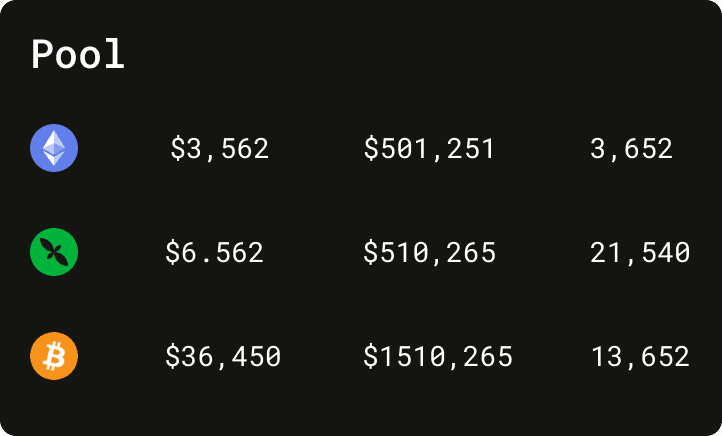Open the Ethereum pool row
This screenshot has height=436, width=722.
pos(360,150)
